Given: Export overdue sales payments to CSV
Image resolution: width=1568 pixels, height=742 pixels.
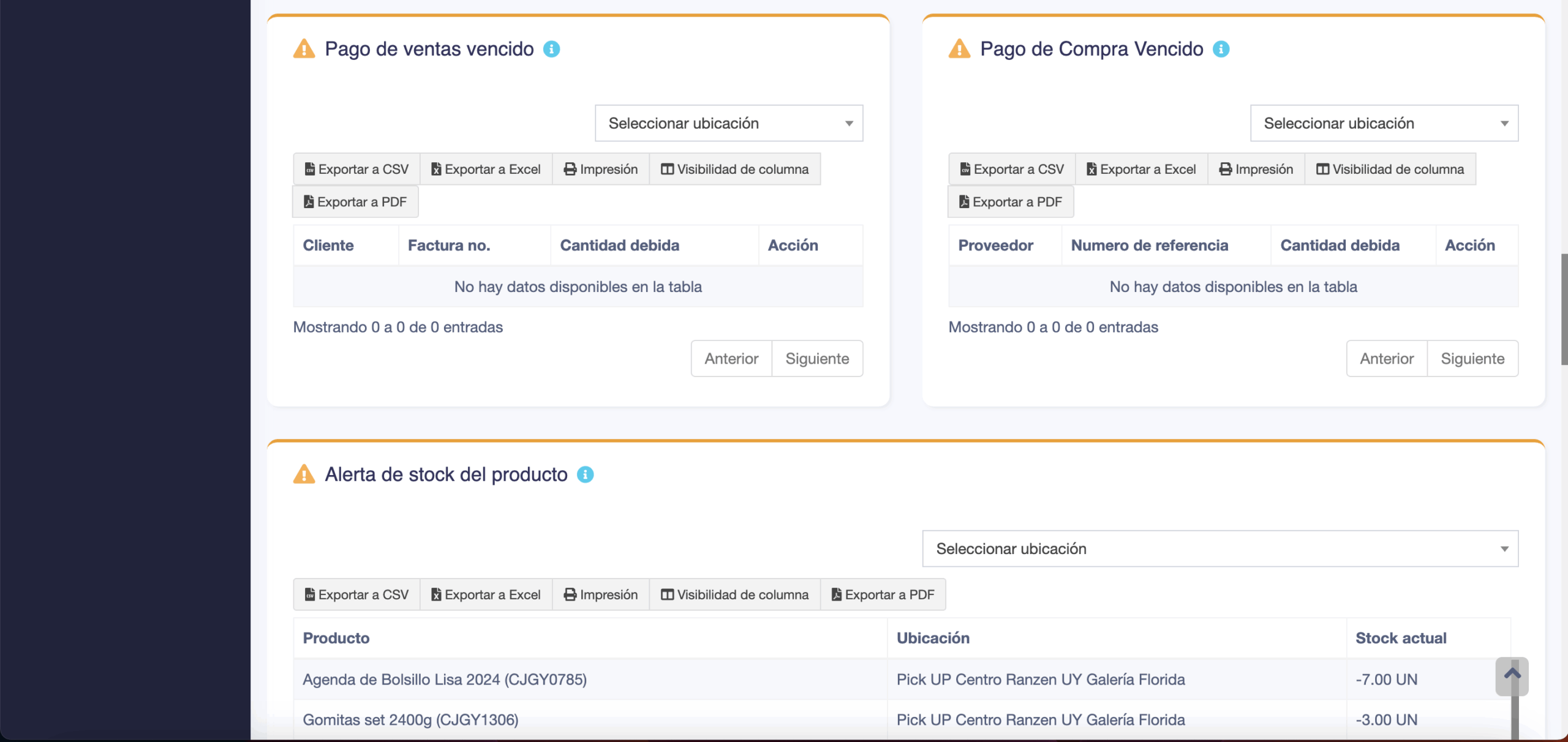Looking at the screenshot, I should 356,169.
